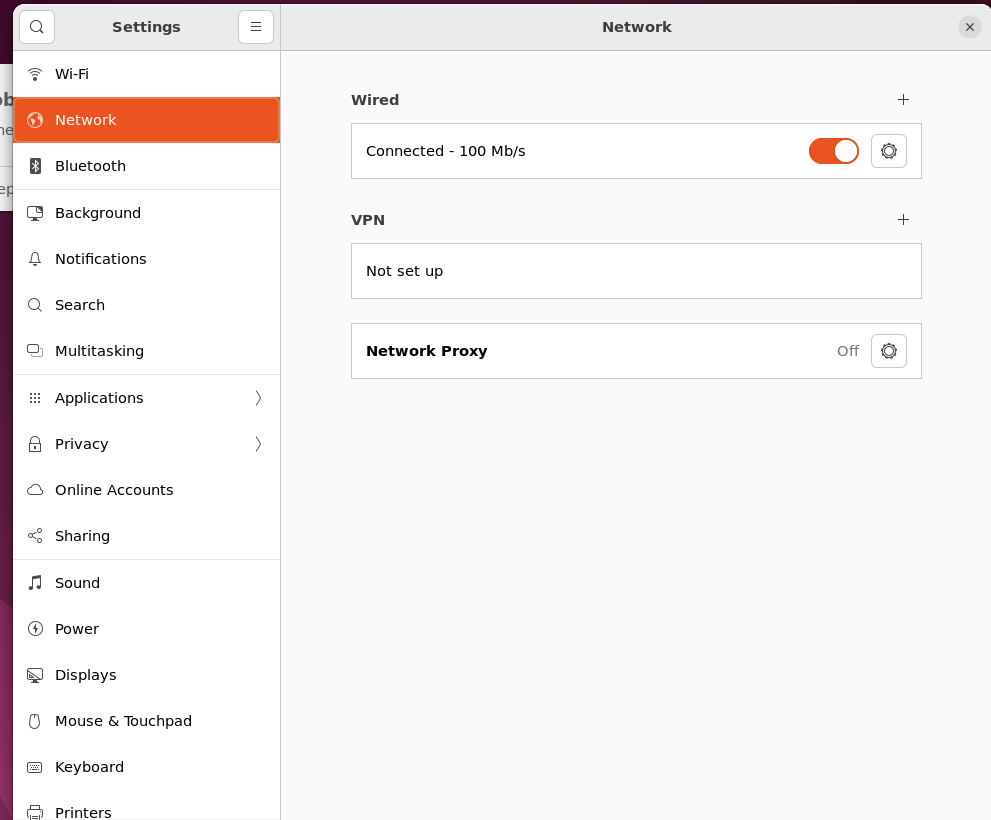The height and width of the screenshot is (820, 991).
Task: Open the Settings search button
Action: (x=37, y=27)
